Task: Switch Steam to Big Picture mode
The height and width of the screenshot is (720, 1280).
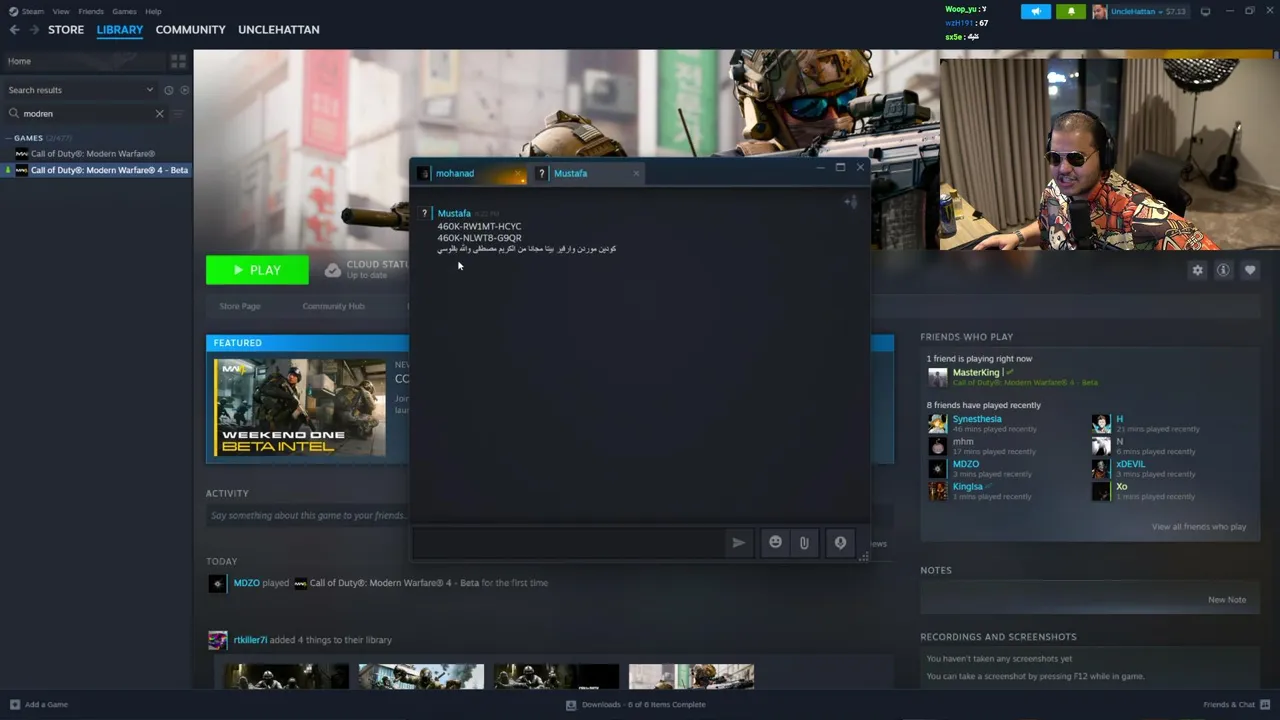Action: (x=1205, y=11)
